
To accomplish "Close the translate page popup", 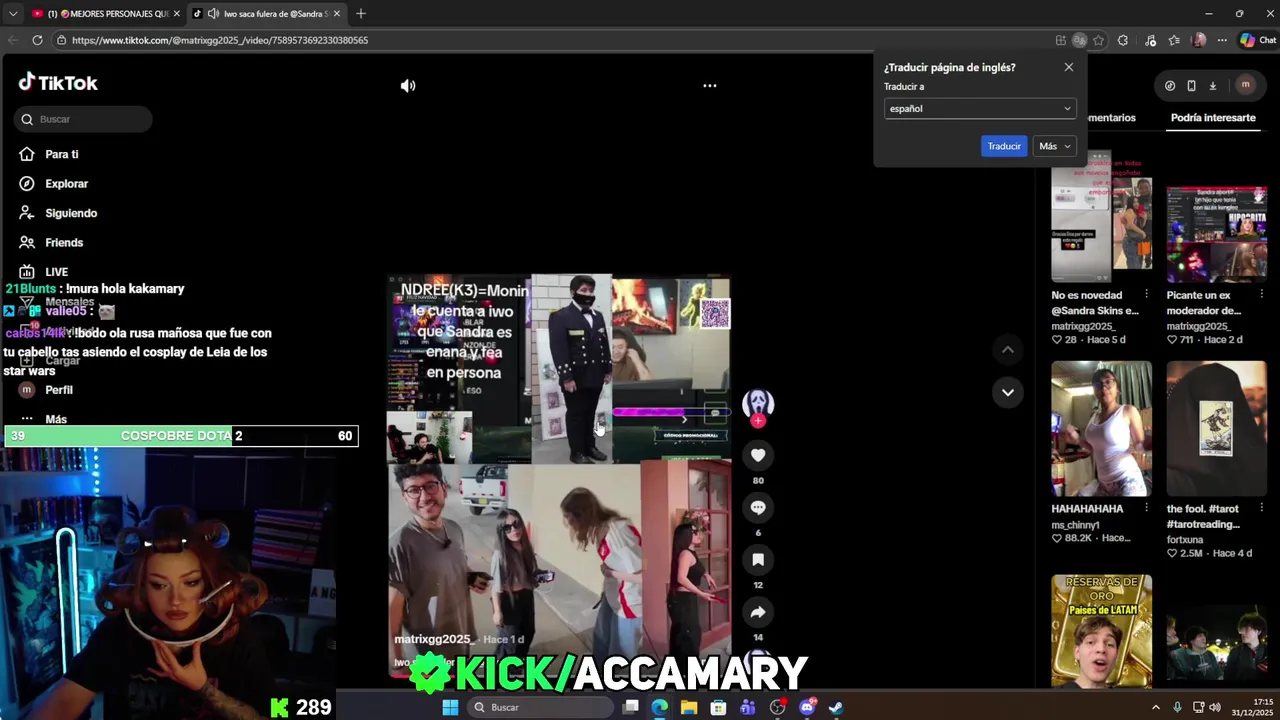I will click(x=1068, y=67).
